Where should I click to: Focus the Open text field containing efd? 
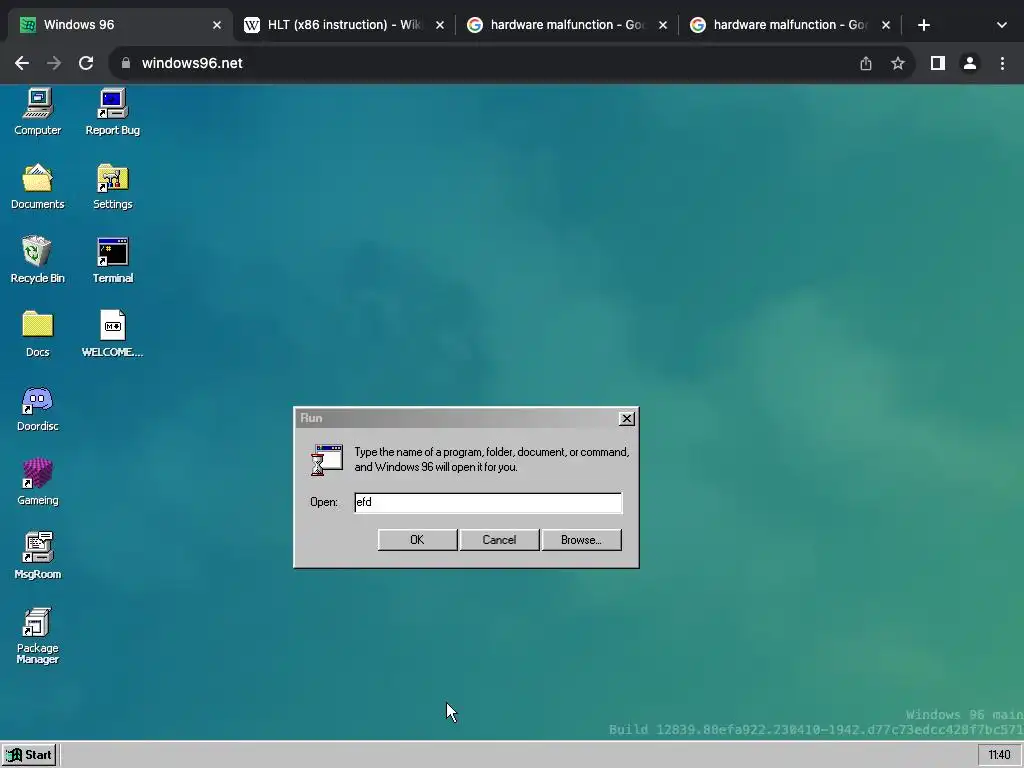tap(488, 502)
